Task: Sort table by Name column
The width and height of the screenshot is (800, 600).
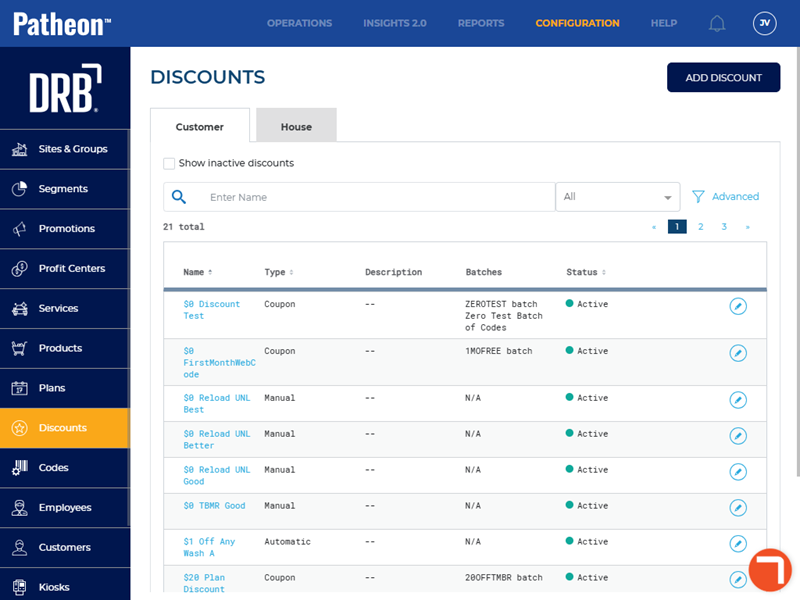Action: click(x=197, y=272)
